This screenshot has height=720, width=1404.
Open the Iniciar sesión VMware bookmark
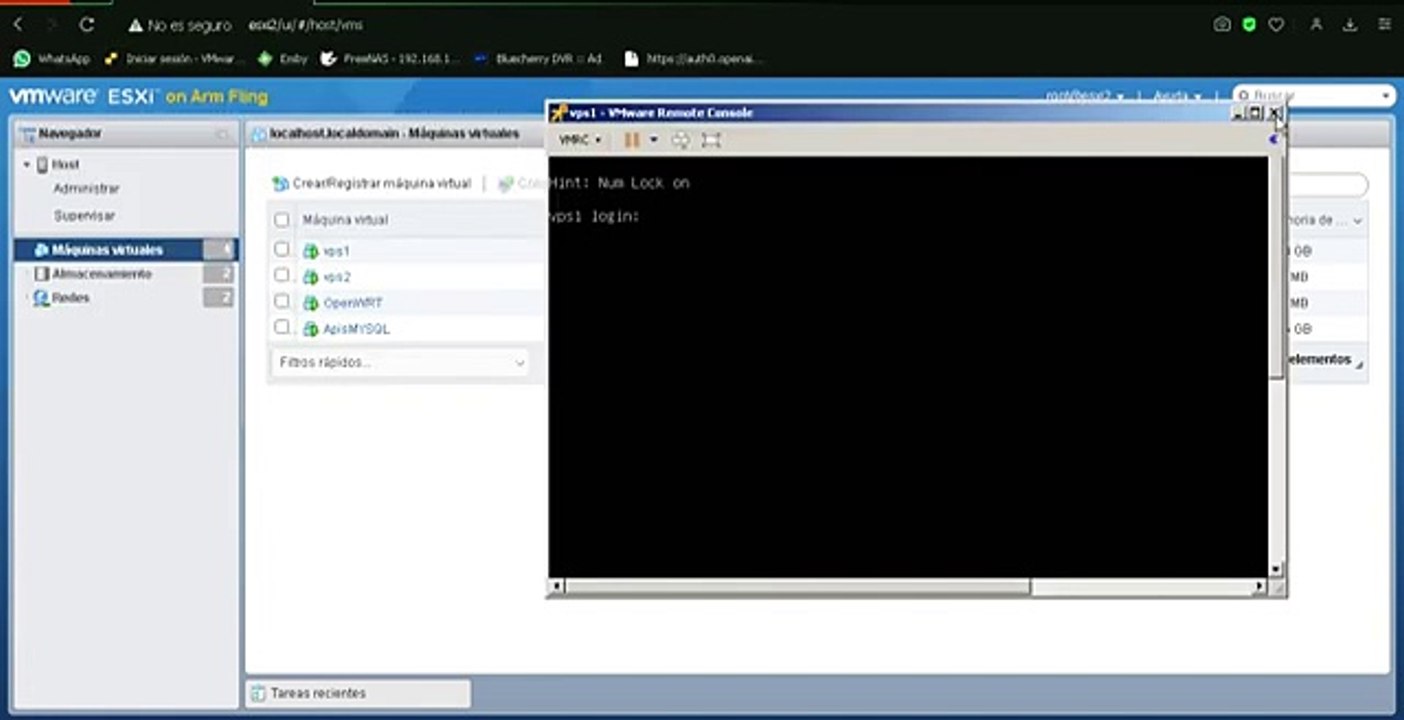tap(174, 59)
